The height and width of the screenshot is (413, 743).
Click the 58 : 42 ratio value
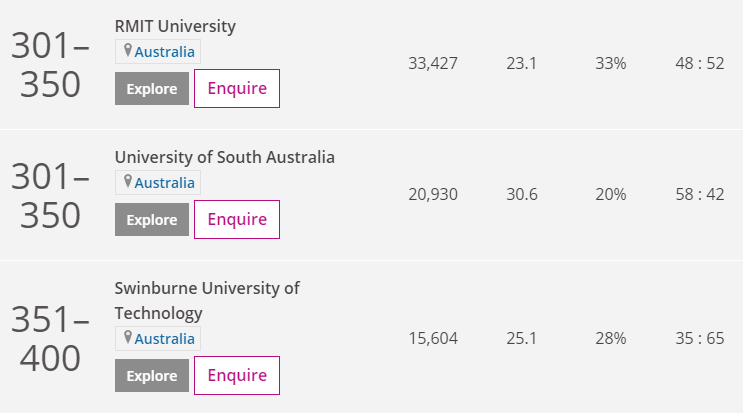coord(700,194)
